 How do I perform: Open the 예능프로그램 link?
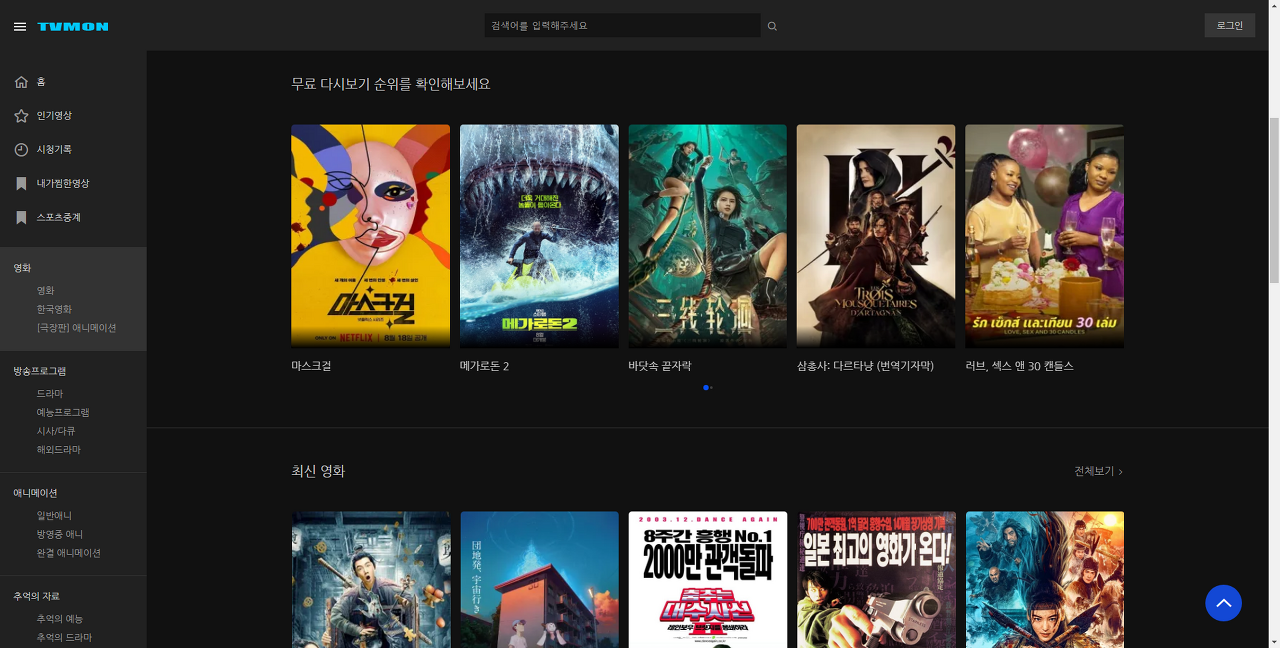coord(63,413)
